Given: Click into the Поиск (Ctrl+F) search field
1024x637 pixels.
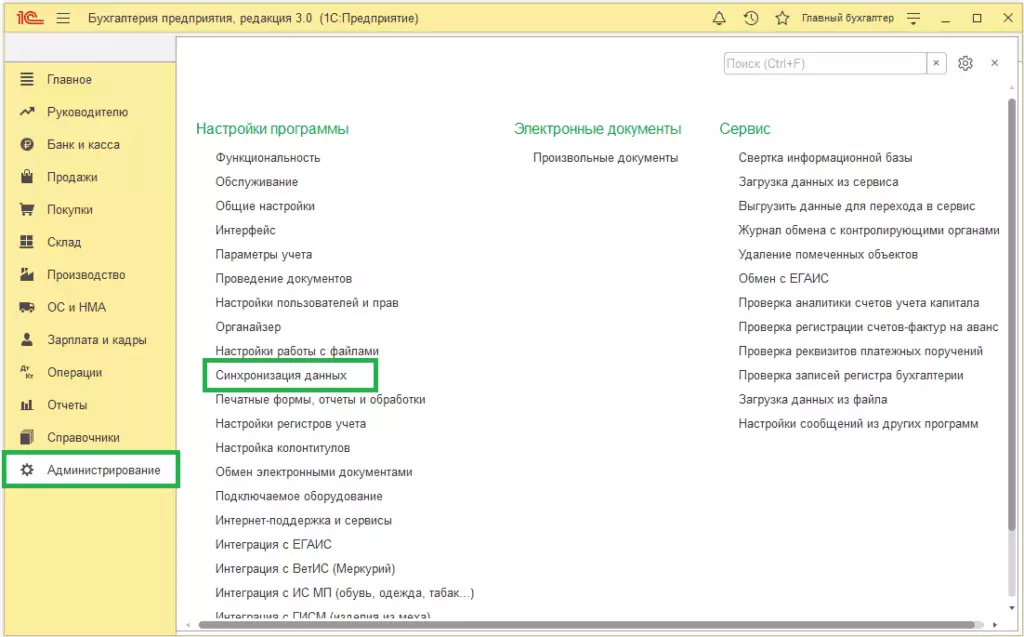Looking at the screenshot, I should pos(825,63).
